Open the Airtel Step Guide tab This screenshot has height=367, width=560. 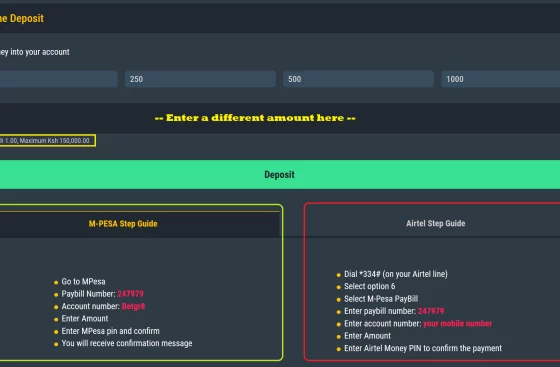click(435, 223)
